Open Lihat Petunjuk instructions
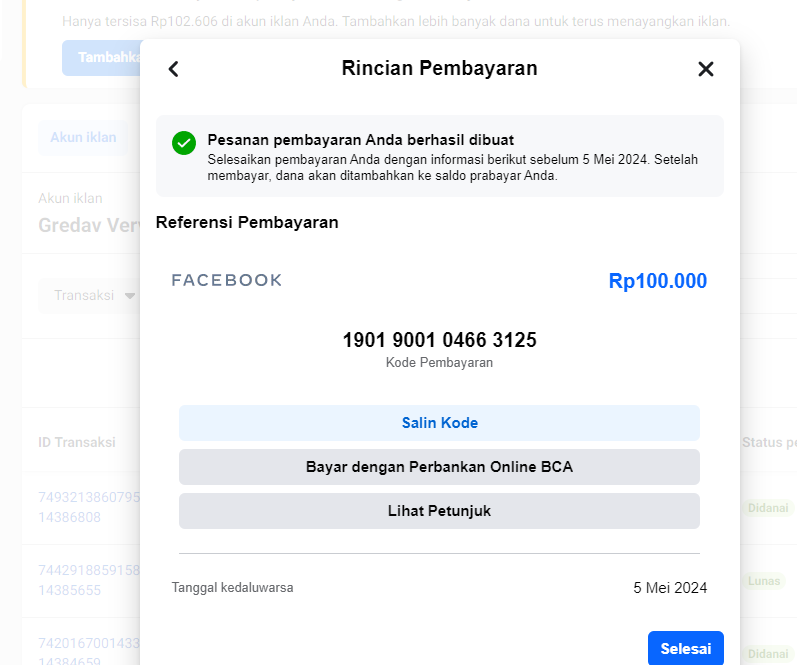 point(439,511)
